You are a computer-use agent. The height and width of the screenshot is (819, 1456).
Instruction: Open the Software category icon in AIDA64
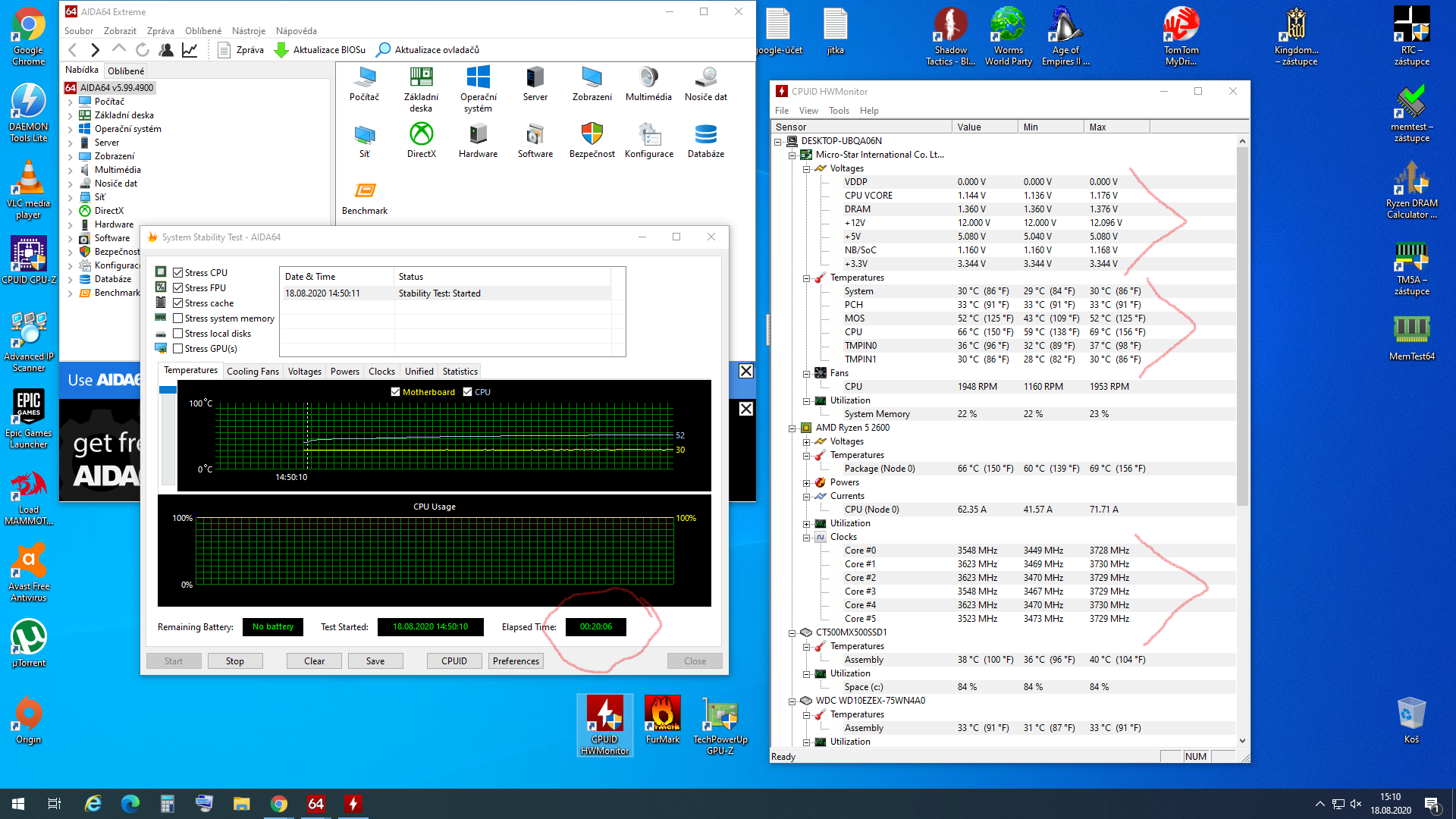tap(535, 141)
